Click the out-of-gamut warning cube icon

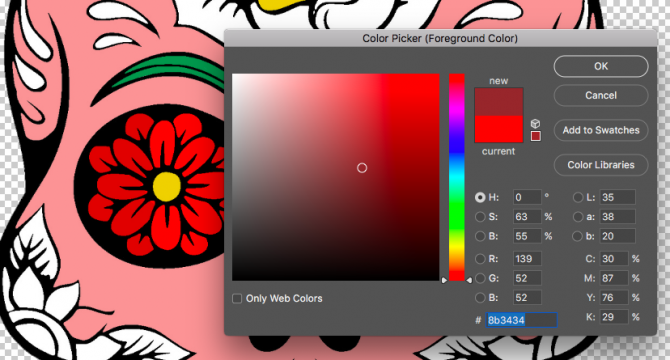[x=535, y=123]
